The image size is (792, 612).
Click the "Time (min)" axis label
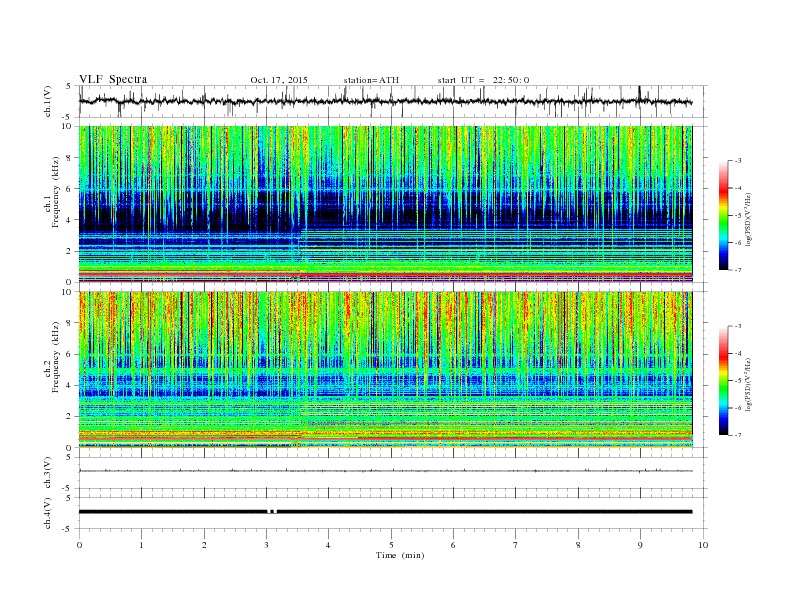(400, 555)
